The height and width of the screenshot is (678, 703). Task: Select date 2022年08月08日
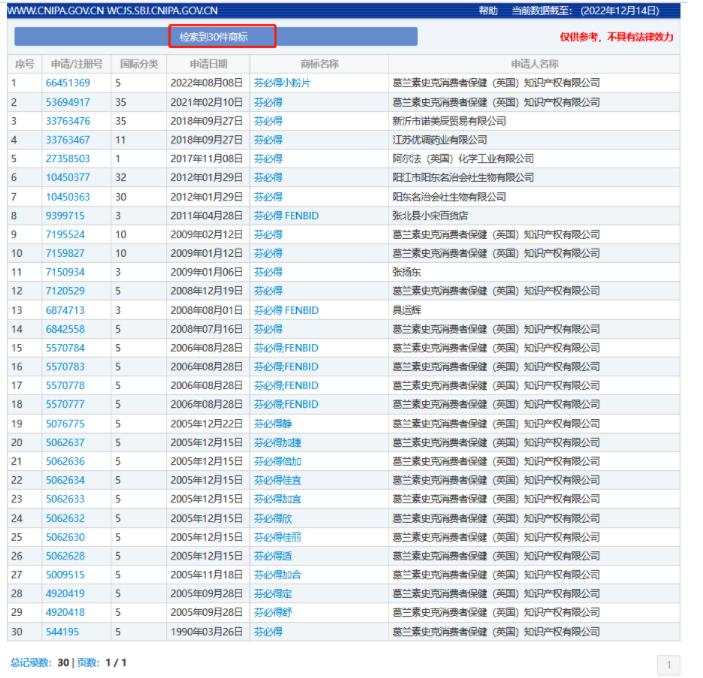pyautogui.click(x=207, y=83)
